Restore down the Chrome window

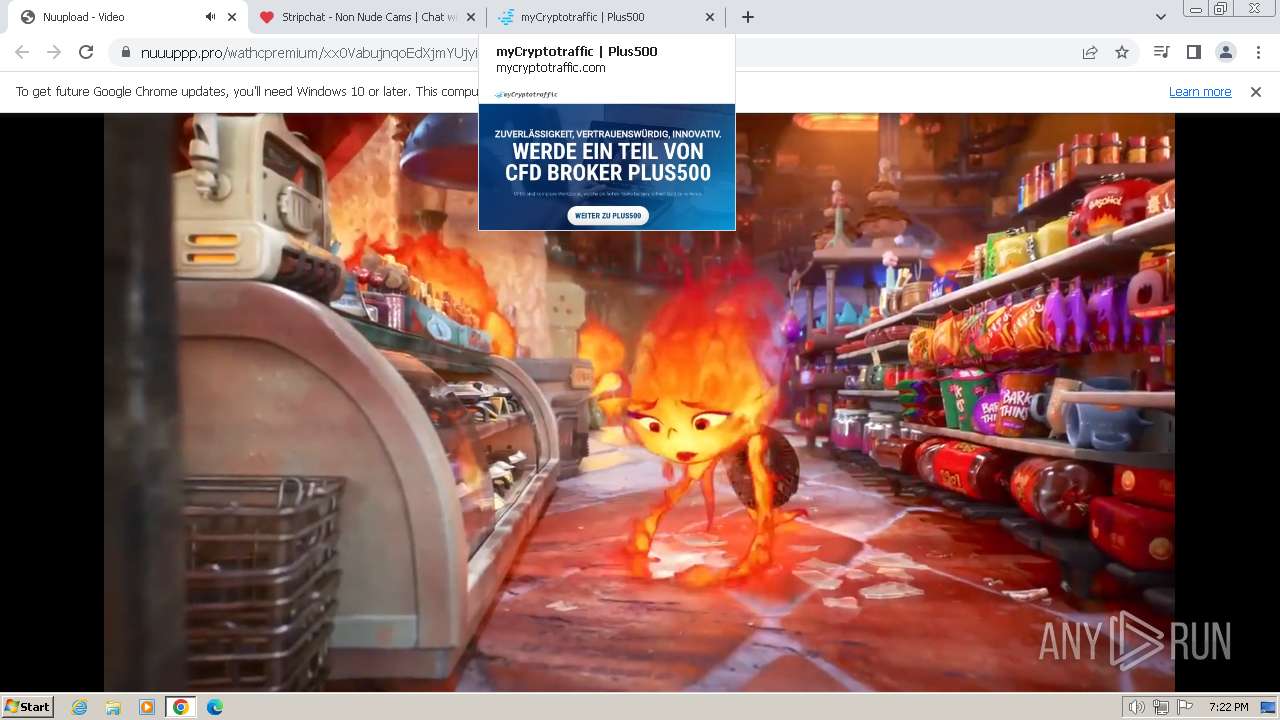coord(1221,9)
